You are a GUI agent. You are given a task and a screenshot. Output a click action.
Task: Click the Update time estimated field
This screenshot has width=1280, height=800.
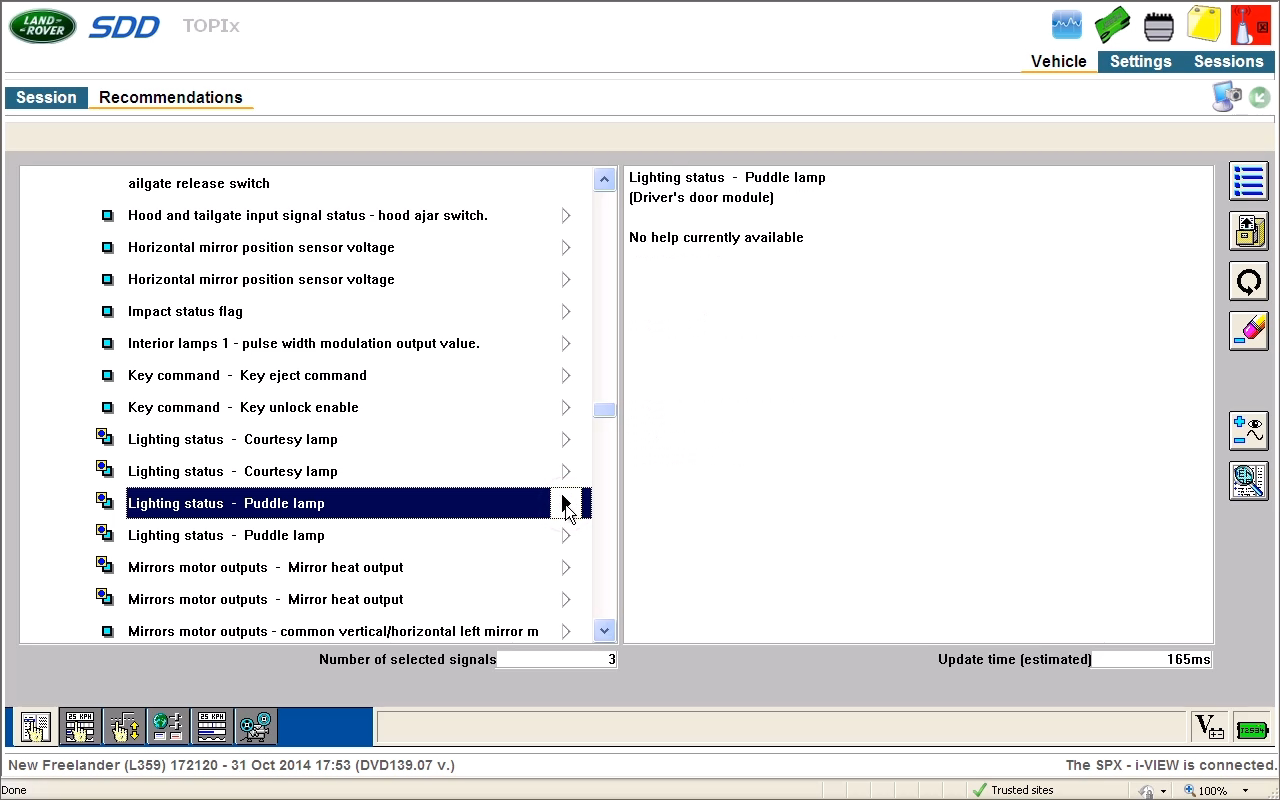(1152, 659)
